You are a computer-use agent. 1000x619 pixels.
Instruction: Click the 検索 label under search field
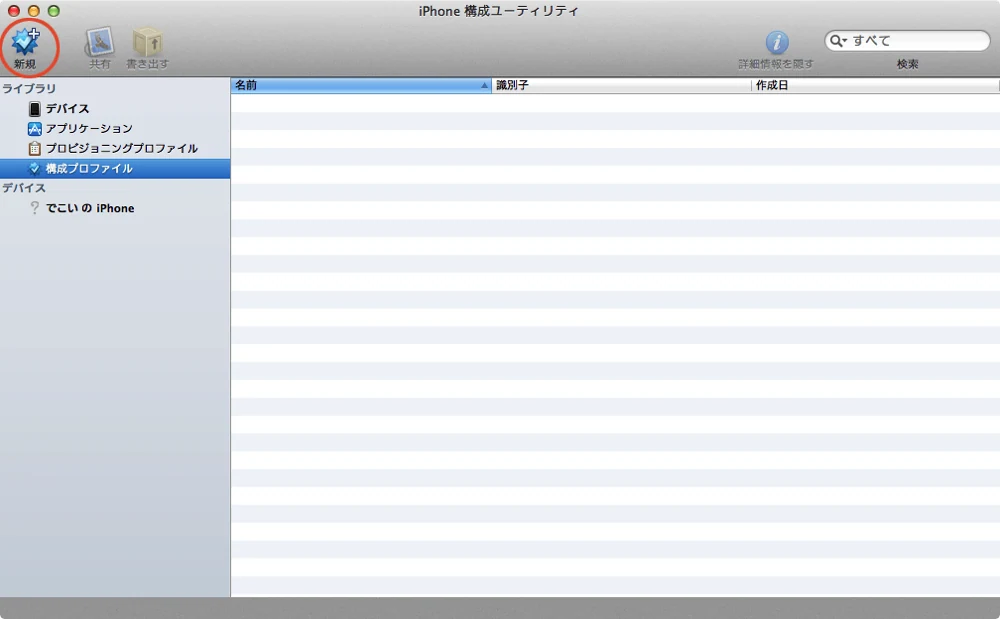click(x=907, y=64)
